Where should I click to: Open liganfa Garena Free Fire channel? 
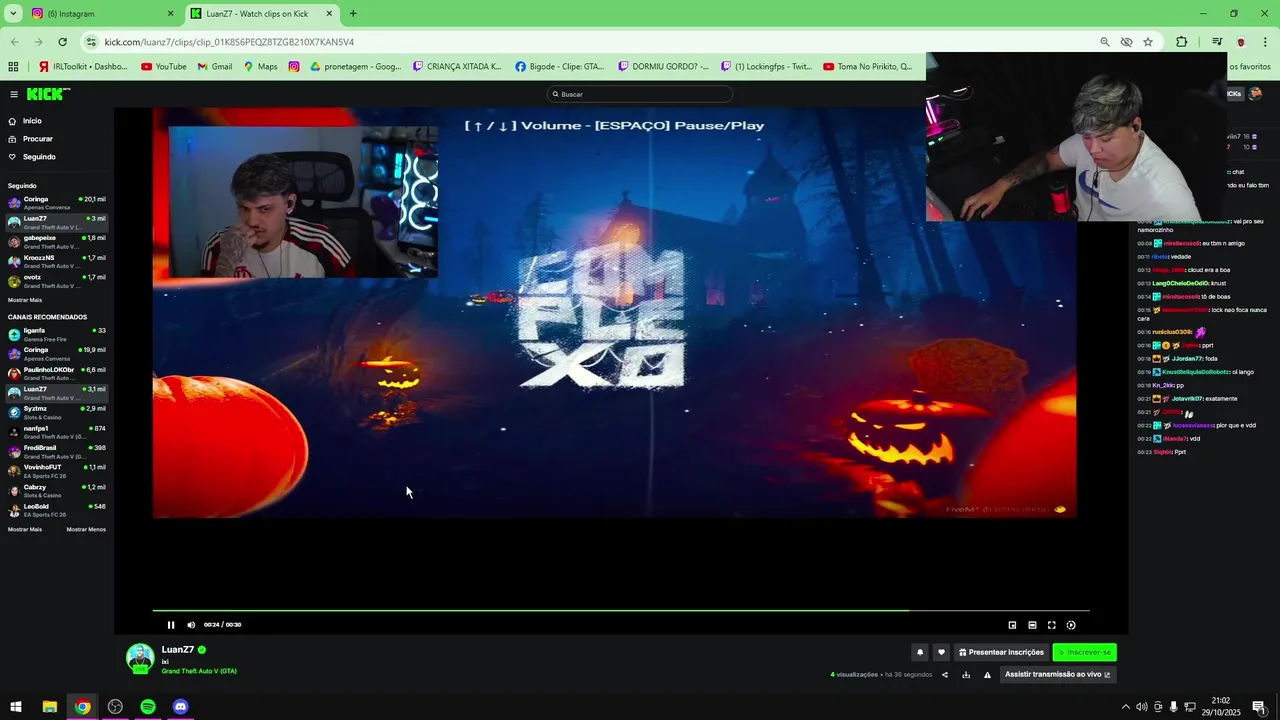pos(57,335)
